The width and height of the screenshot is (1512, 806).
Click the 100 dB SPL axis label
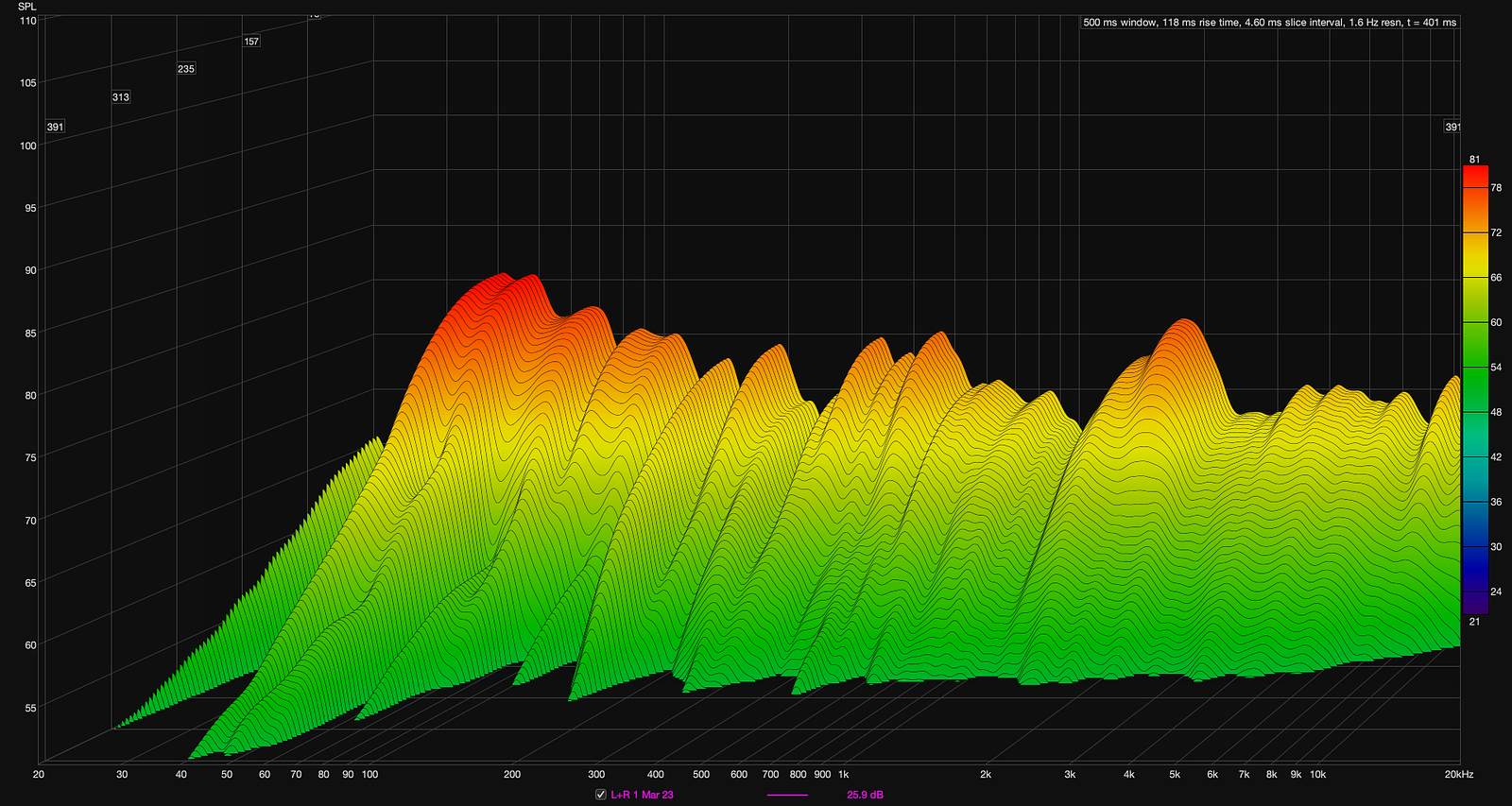pos(27,146)
